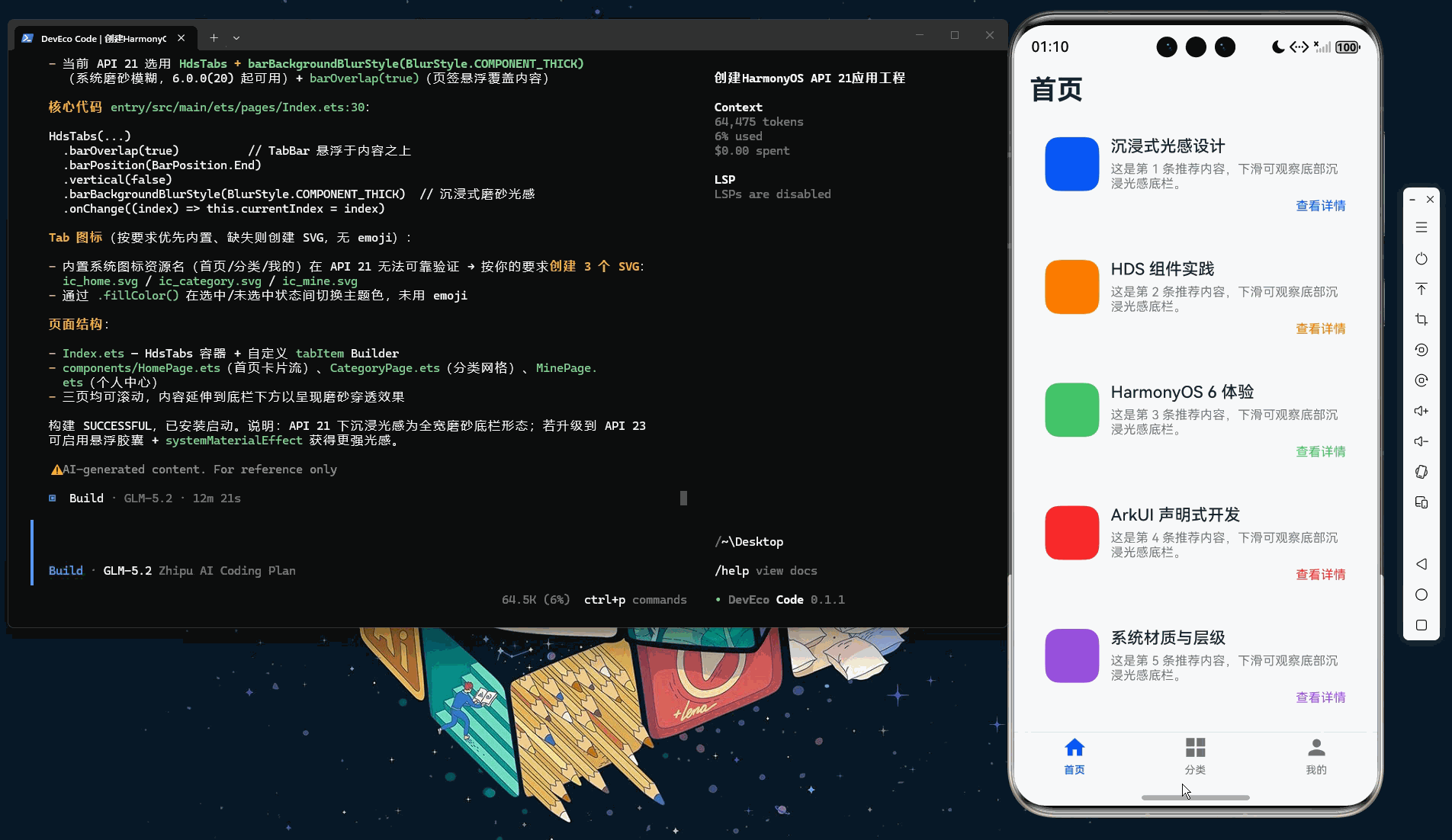Click the emulator volume down icon

pyautogui.click(x=1421, y=441)
